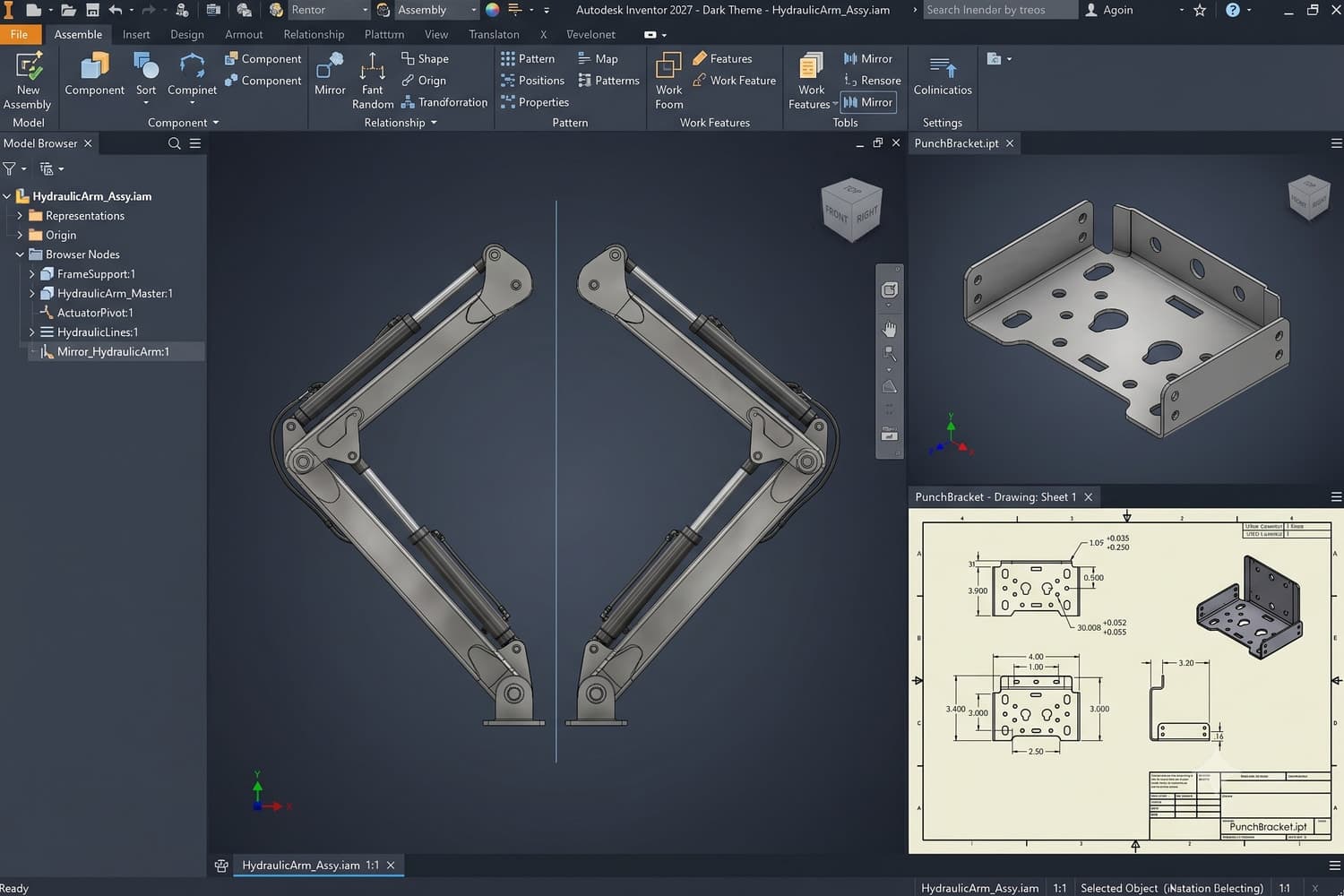Viewport: 1344px width, 896px height.
Task: Toggle the highlighted Mirror tool button
Action: point(868,102)
